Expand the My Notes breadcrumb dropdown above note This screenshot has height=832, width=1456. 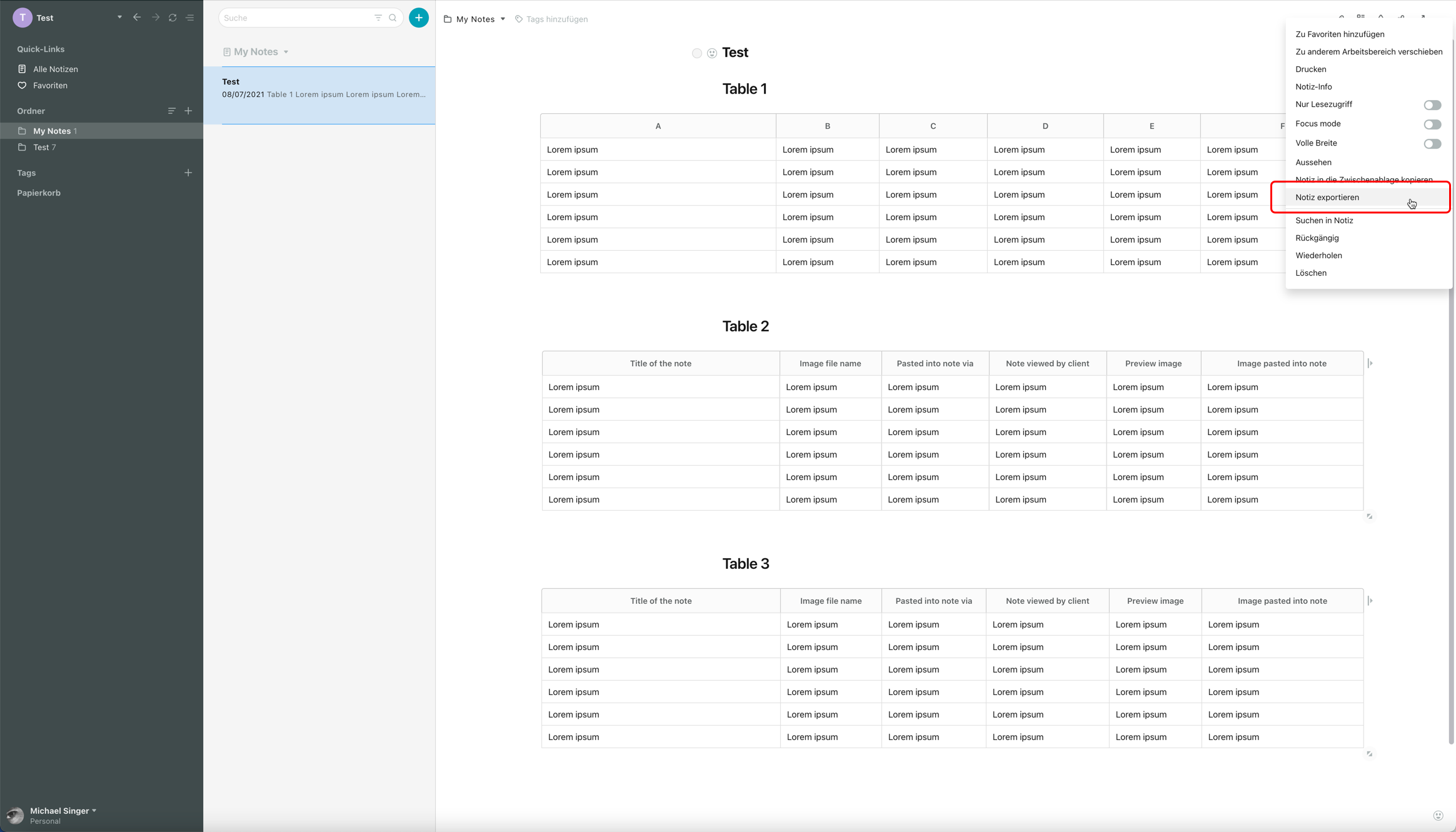point(503,19)
